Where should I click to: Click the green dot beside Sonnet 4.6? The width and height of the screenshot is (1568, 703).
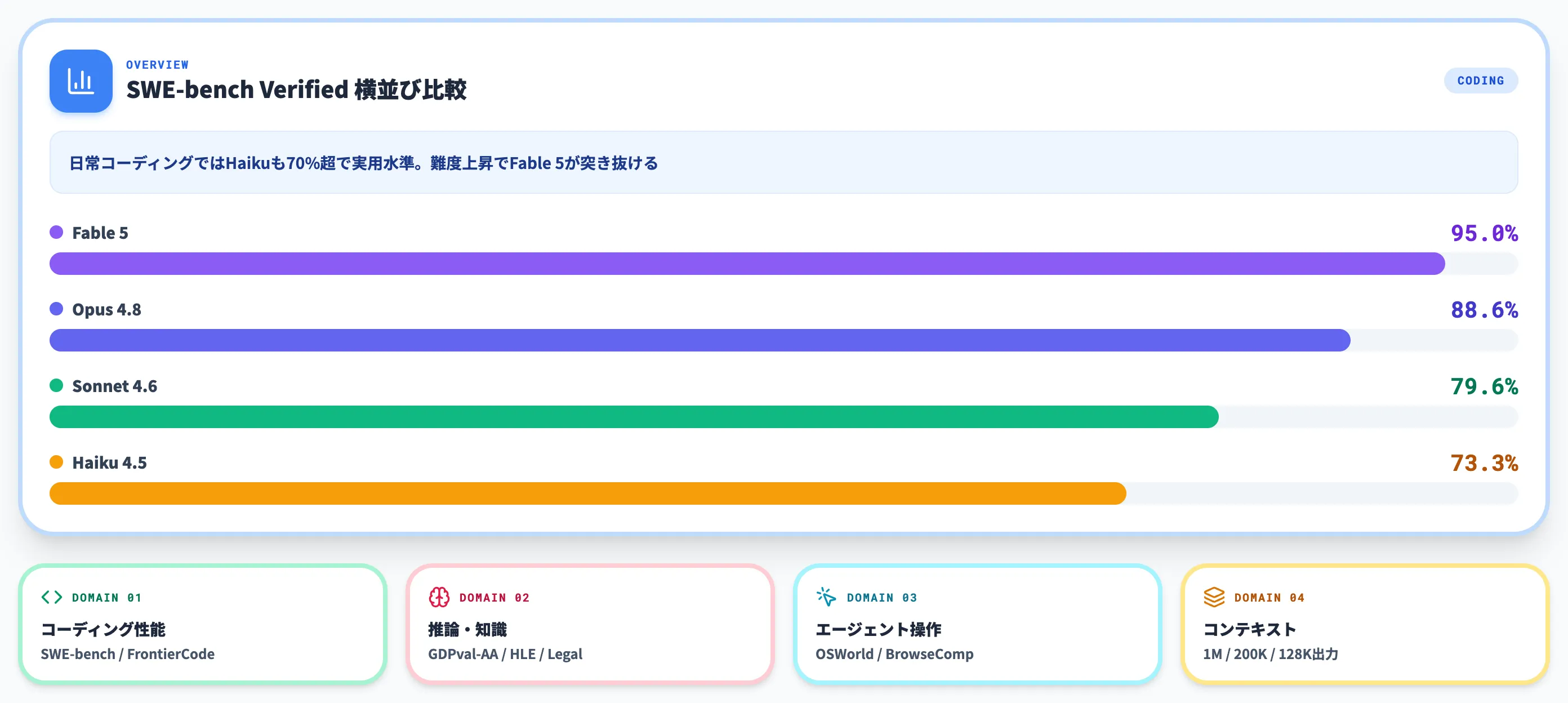point(57,385)
